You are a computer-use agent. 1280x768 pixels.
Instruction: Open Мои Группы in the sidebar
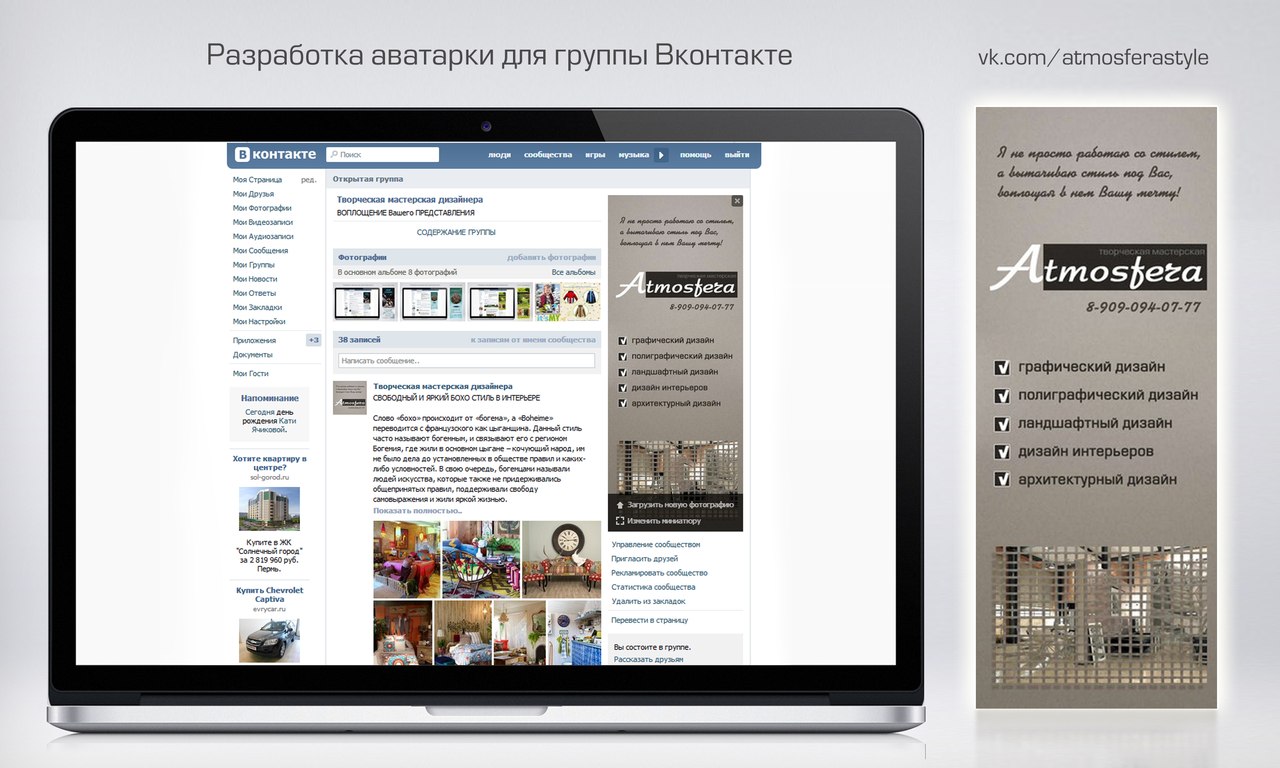point(254,265)
